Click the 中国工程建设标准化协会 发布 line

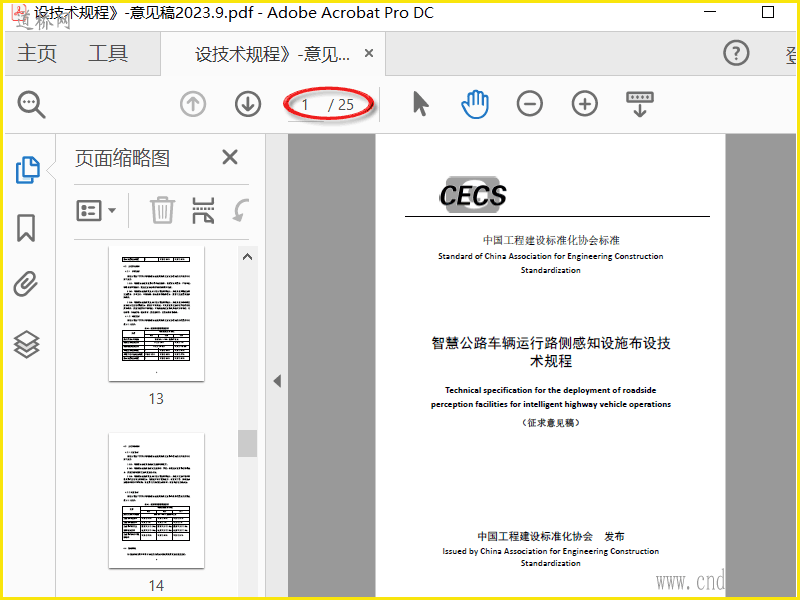pyautogui.click(x=551, y=536)
